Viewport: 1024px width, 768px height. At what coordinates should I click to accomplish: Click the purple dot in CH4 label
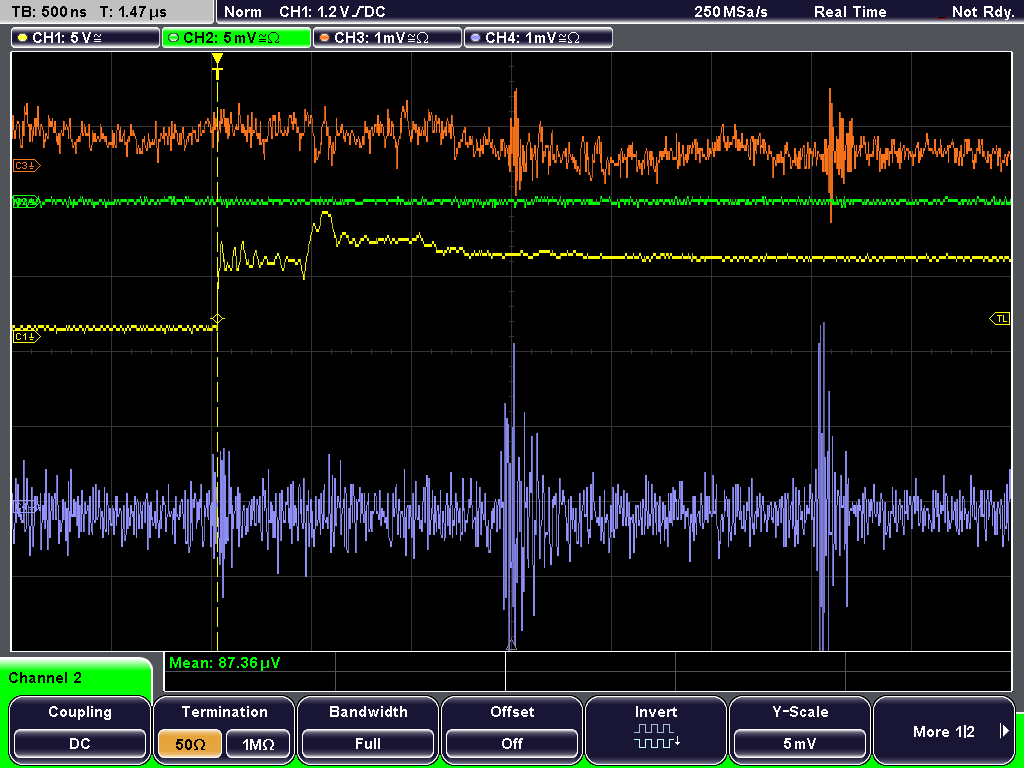475,38
